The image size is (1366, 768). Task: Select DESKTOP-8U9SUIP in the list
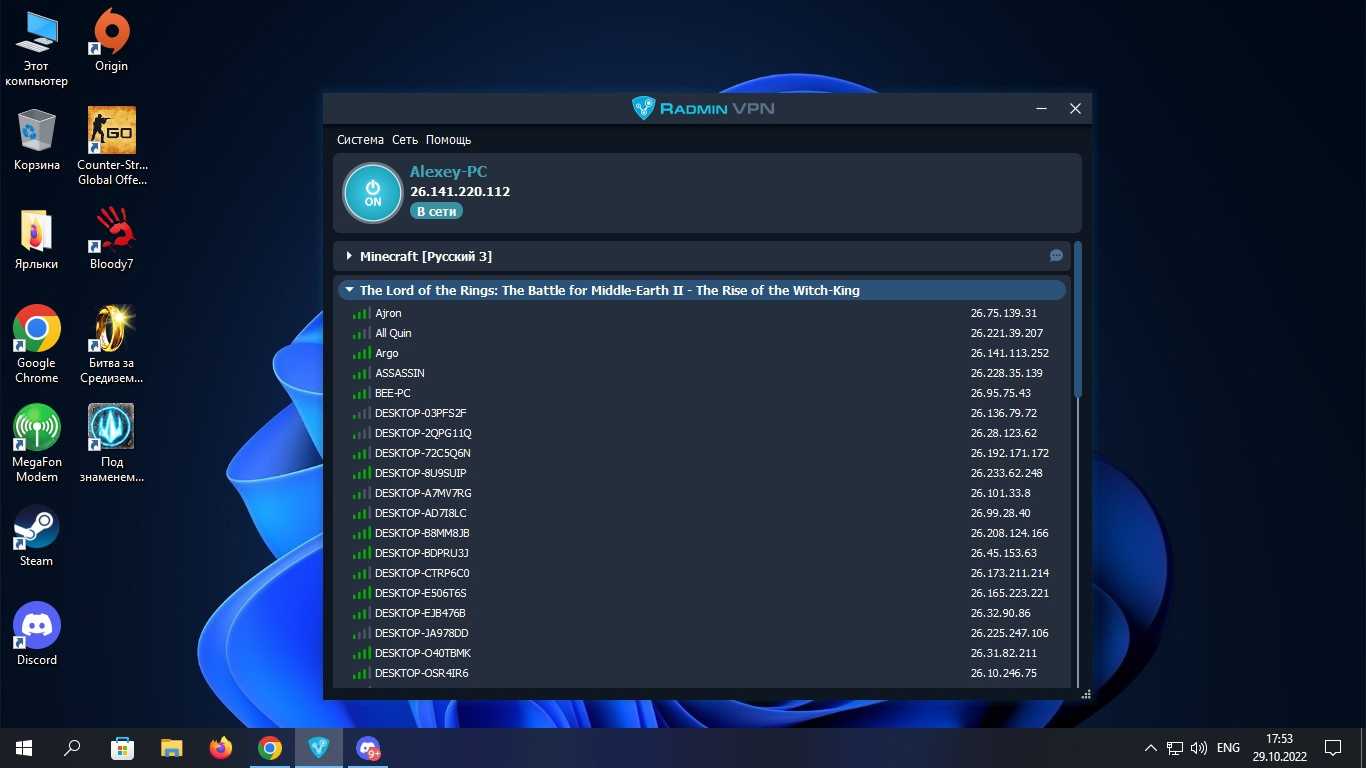[701, 473]
